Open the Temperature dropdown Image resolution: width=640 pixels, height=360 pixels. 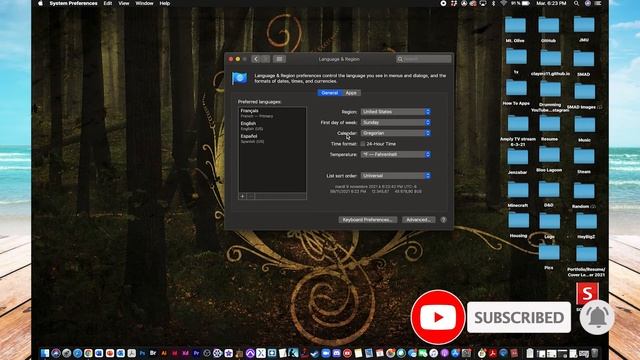tap(396, 154)
